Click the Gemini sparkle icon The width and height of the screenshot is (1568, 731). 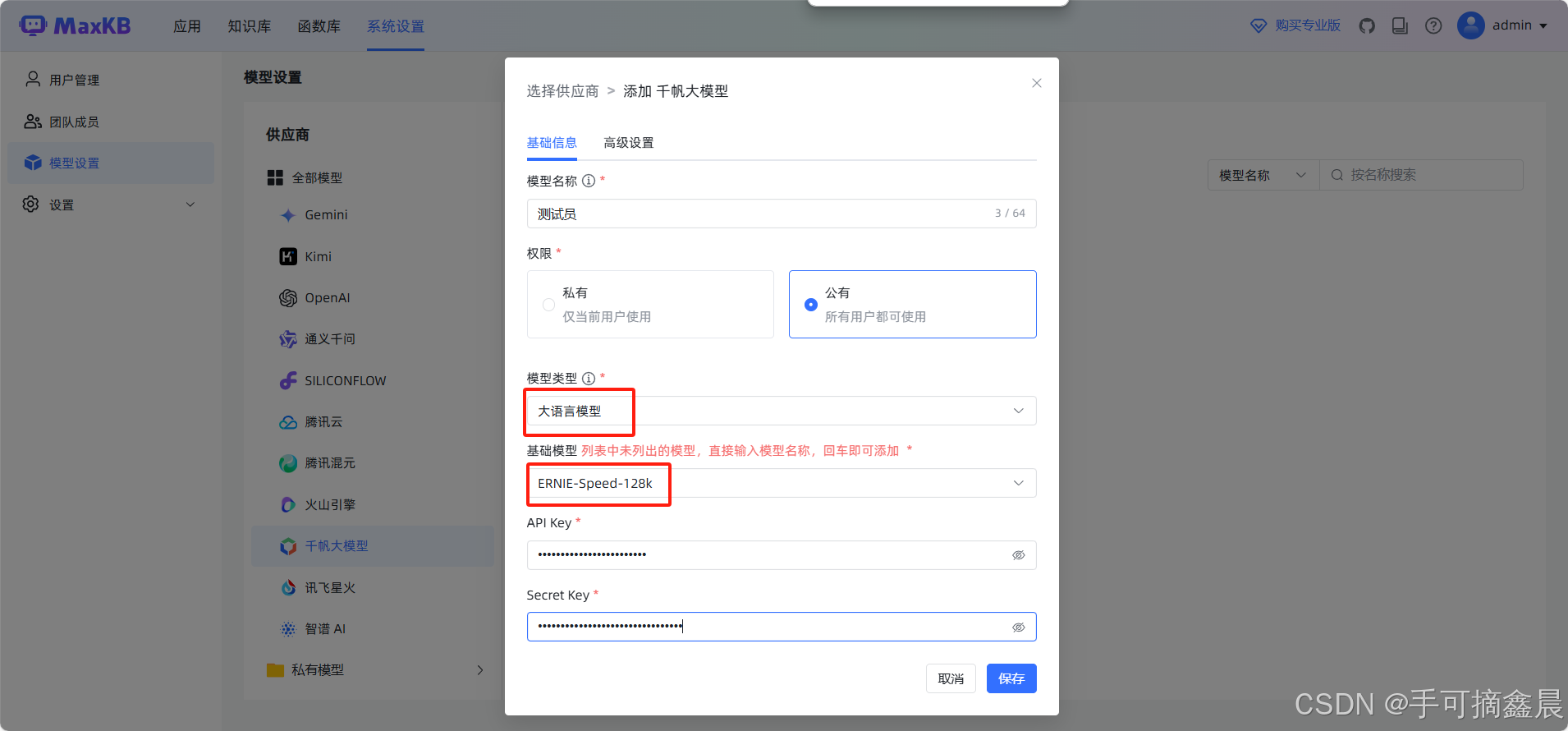(x=288, y=215)
